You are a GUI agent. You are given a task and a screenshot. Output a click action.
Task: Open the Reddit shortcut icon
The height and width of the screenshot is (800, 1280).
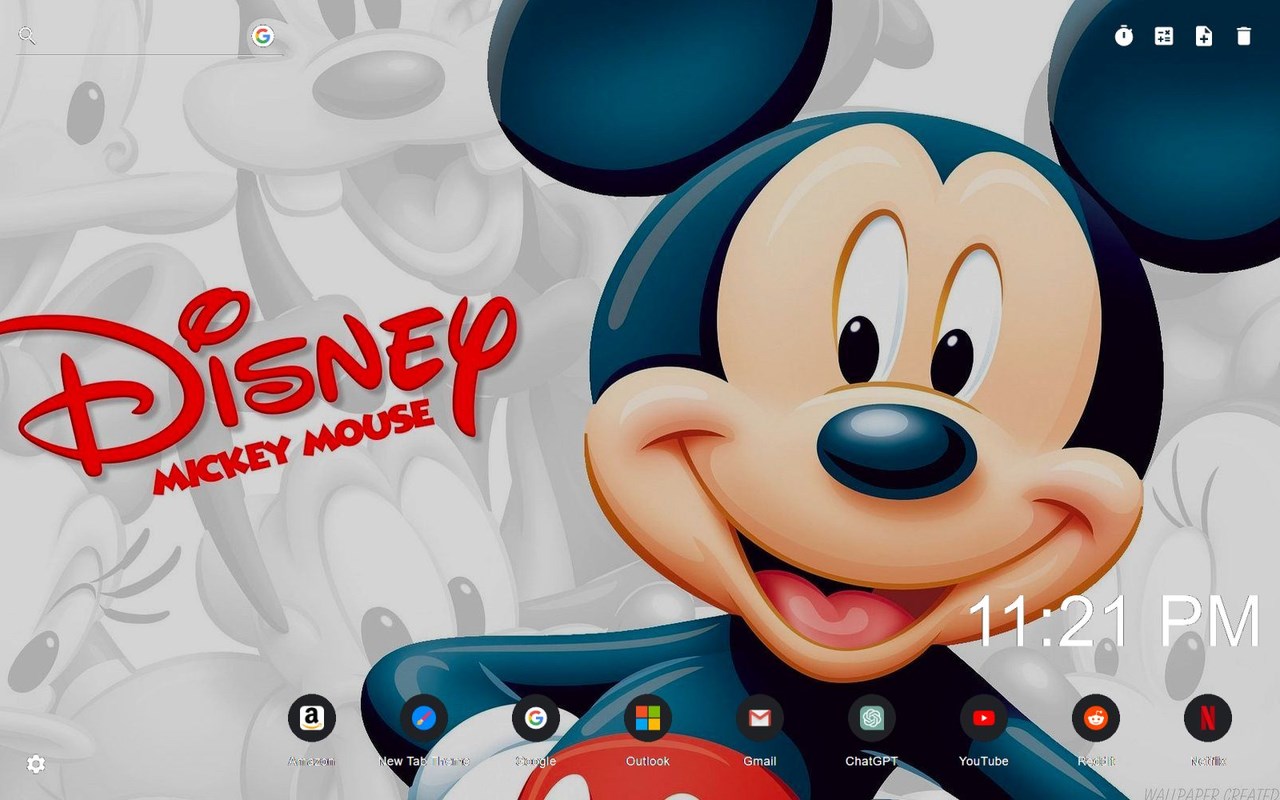coord(1096,718)
